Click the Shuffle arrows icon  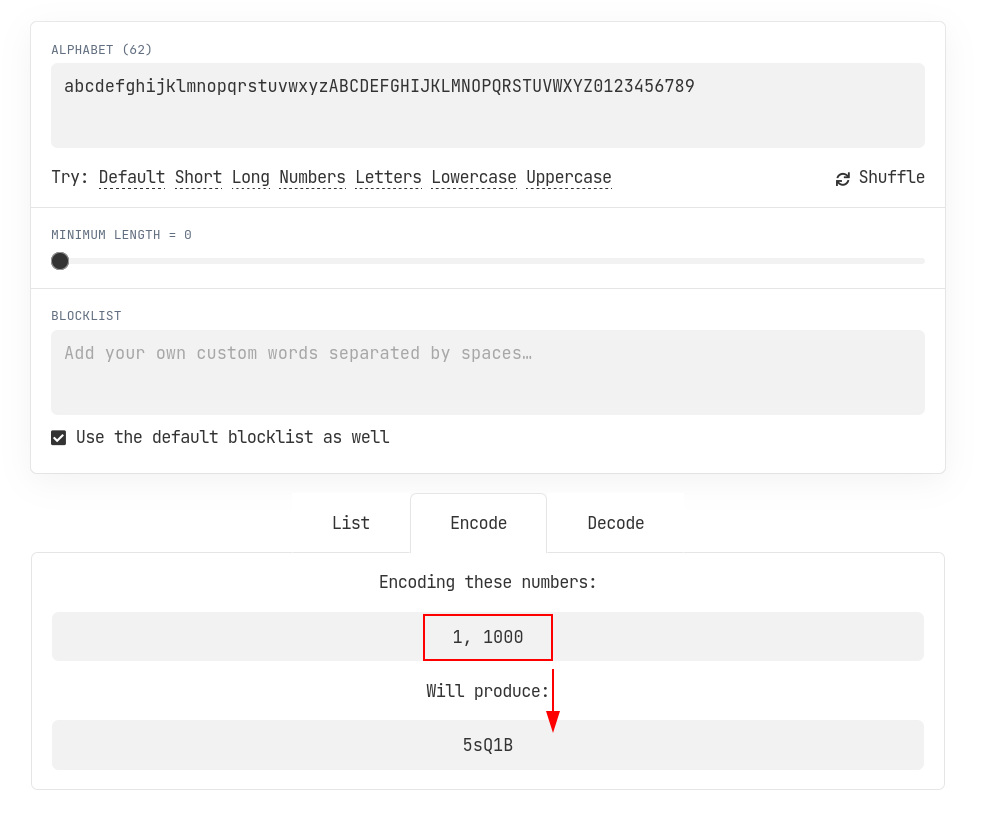point(843,178)
